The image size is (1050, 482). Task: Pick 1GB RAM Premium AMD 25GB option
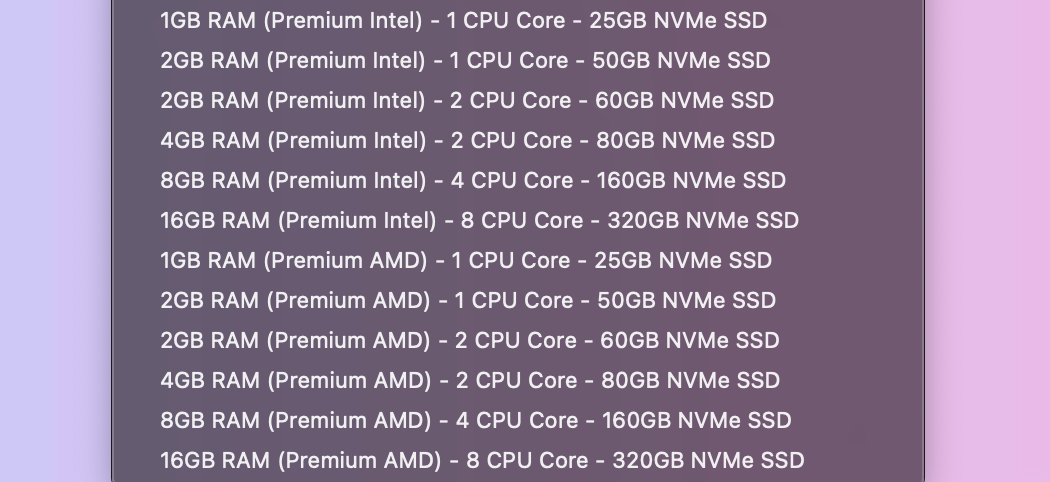[466, 260]
